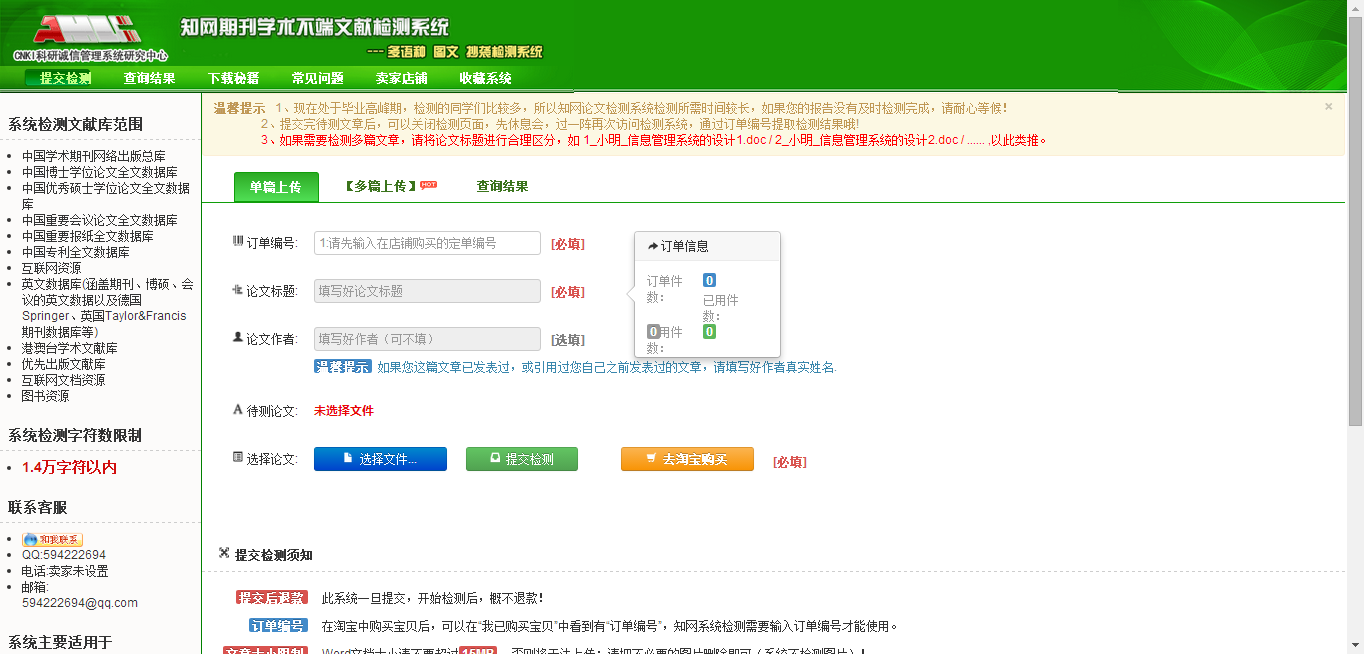Screen dimensions: 1364x654
Task: Click 优先出版文献库 list item
Action: [64, 365]
